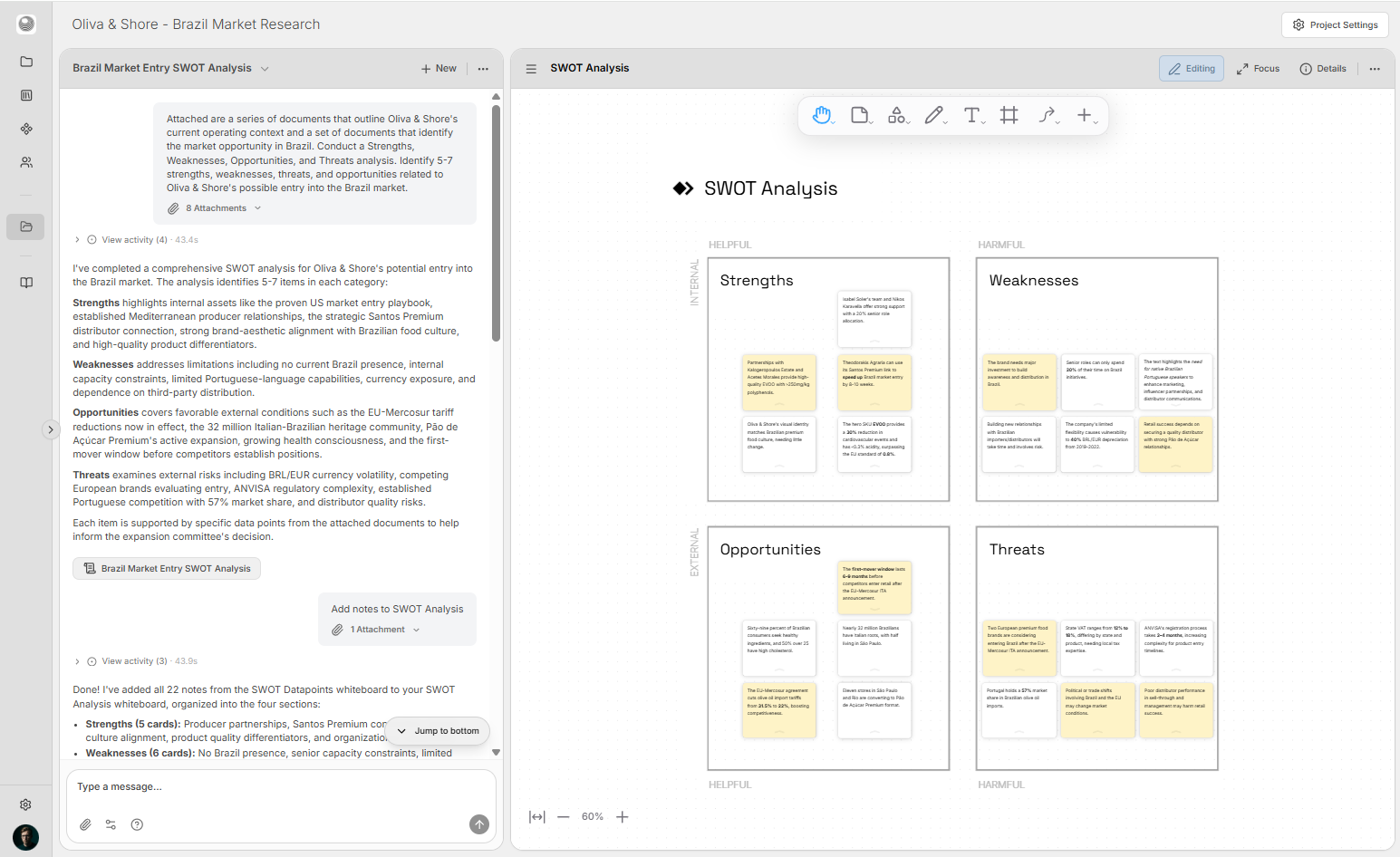The width and height of the screenshot is (1400, 857).
Task: Select the Portugal holds 57% market note
Action: [1019, 709]
